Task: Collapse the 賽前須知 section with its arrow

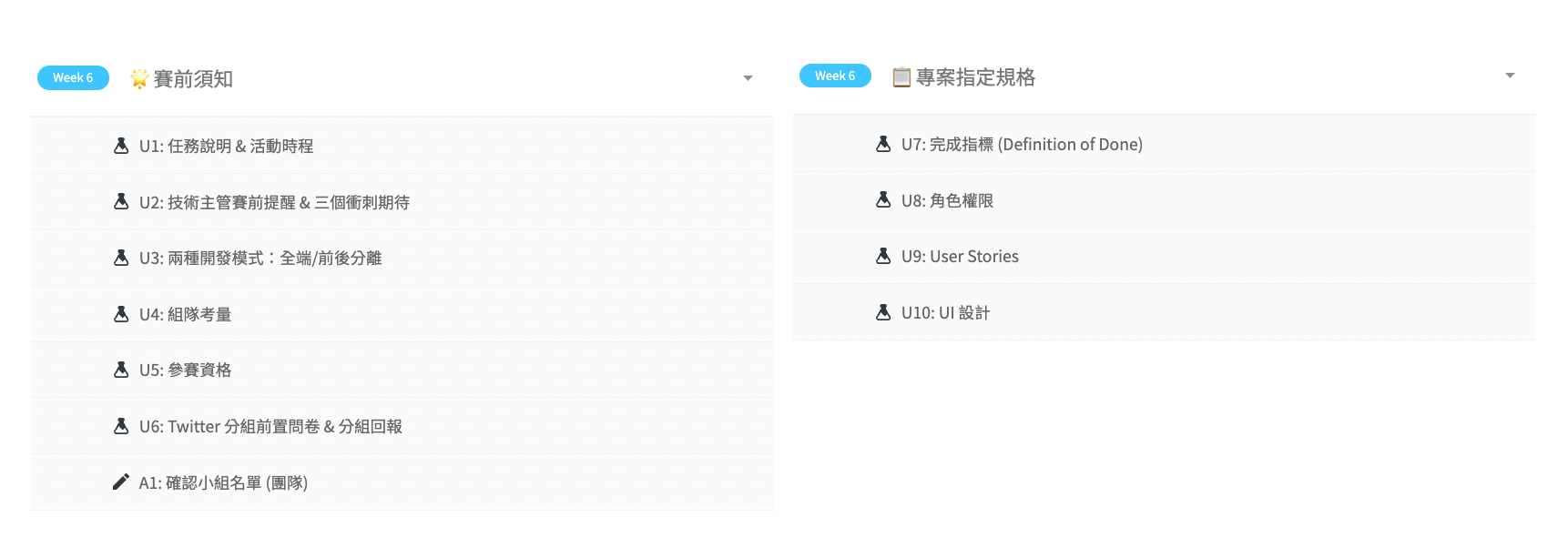Action: point(748,79)
